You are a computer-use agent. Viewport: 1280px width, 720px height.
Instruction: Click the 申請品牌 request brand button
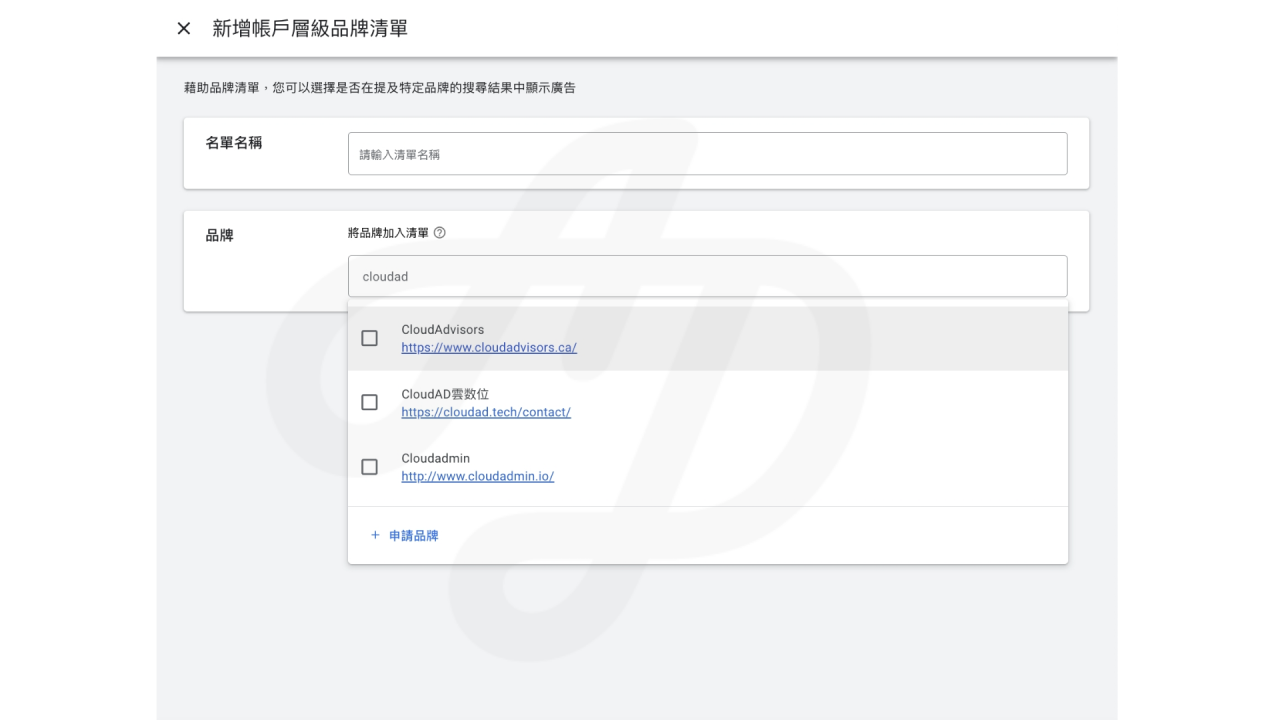[405, 536]
